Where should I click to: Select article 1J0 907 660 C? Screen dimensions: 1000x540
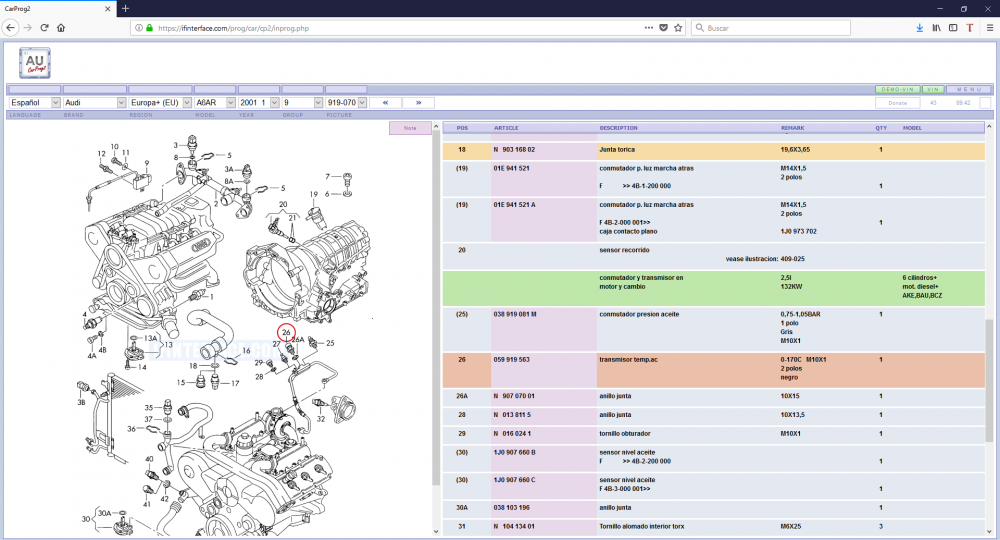514,480
